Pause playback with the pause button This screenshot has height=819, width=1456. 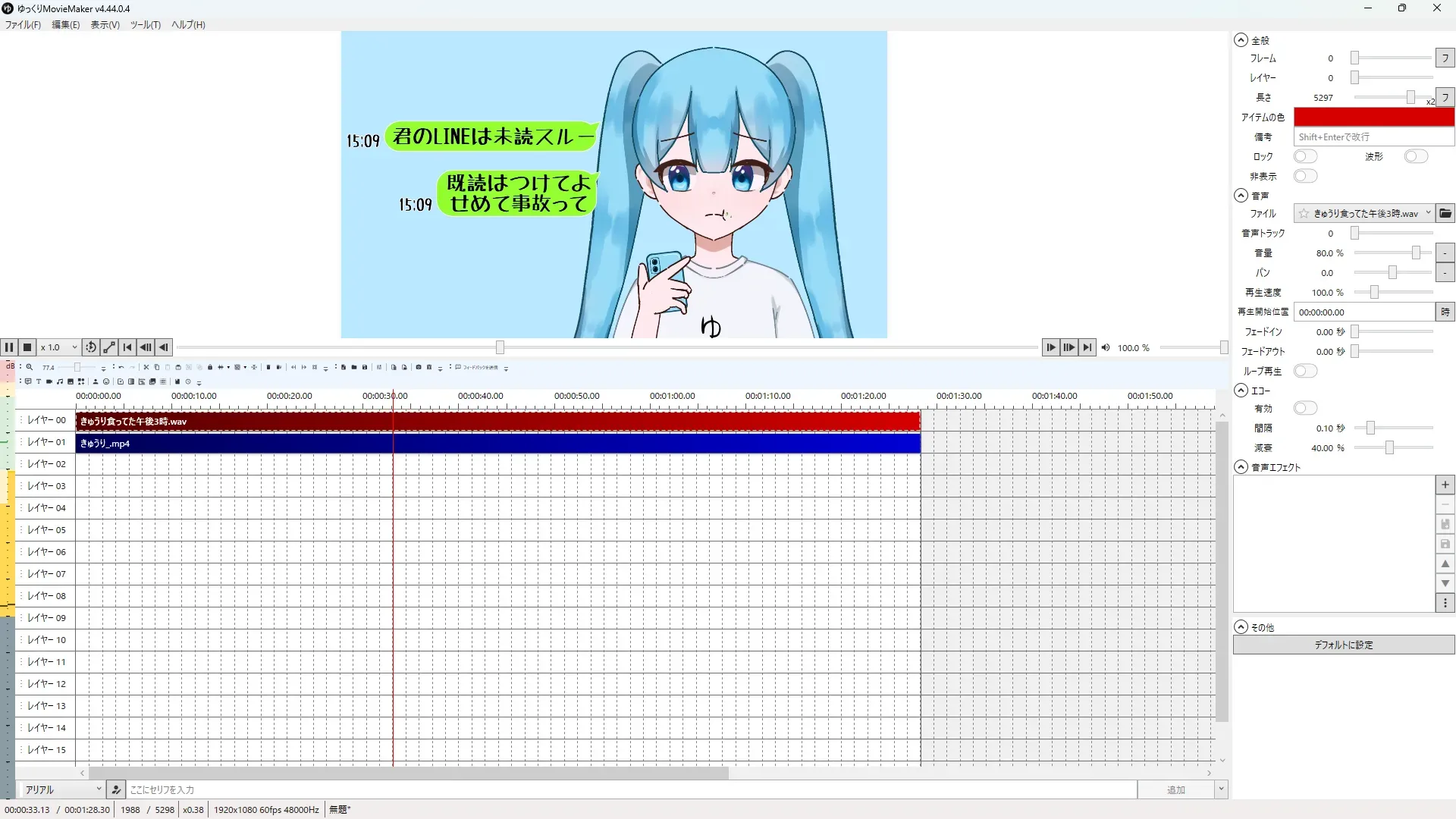click(9, 347)
